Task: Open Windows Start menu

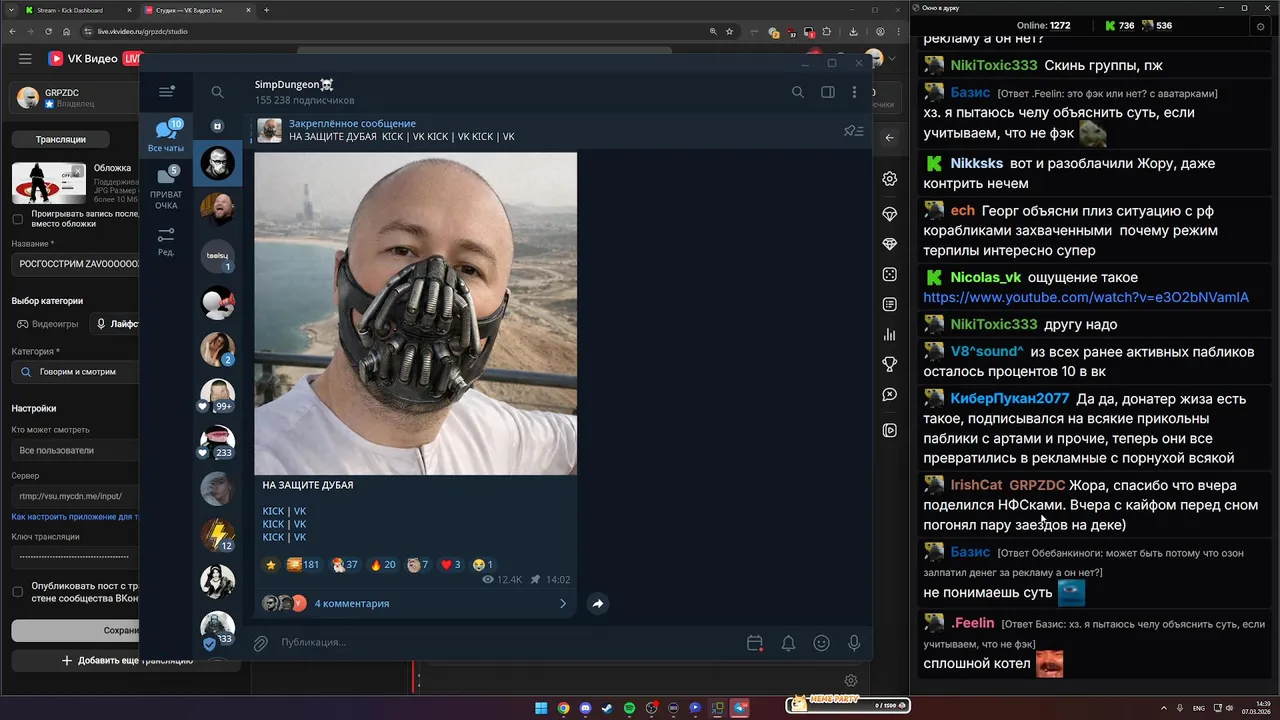Action: pos(541,708)
